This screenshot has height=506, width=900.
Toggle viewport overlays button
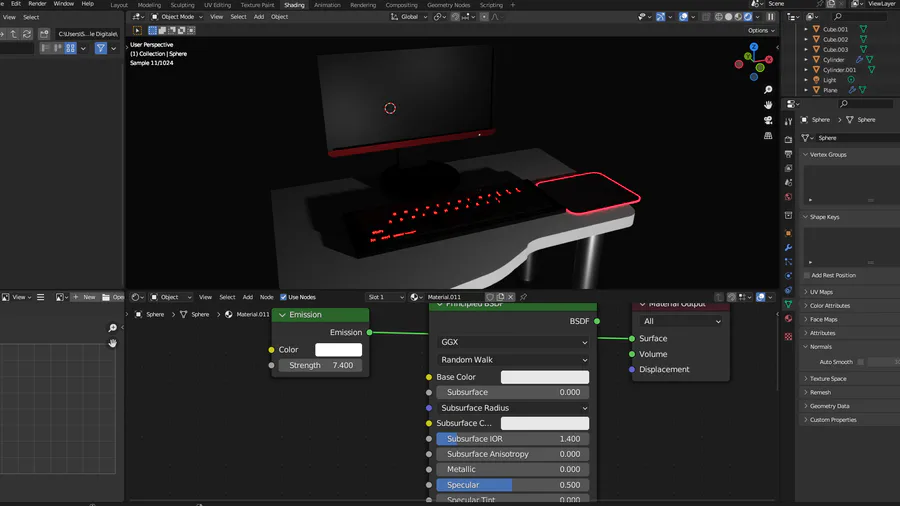(683, 17)
